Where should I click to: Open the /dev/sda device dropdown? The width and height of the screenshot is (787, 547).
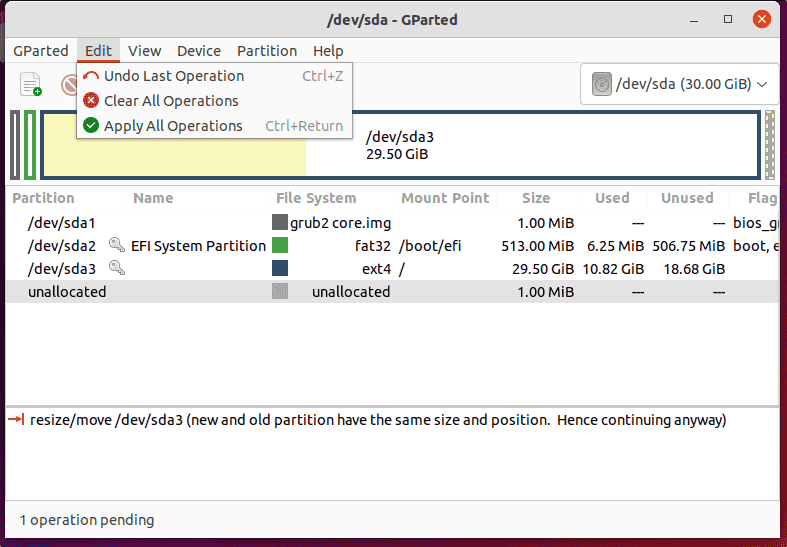pyautogui.click(x=680, y=85)
